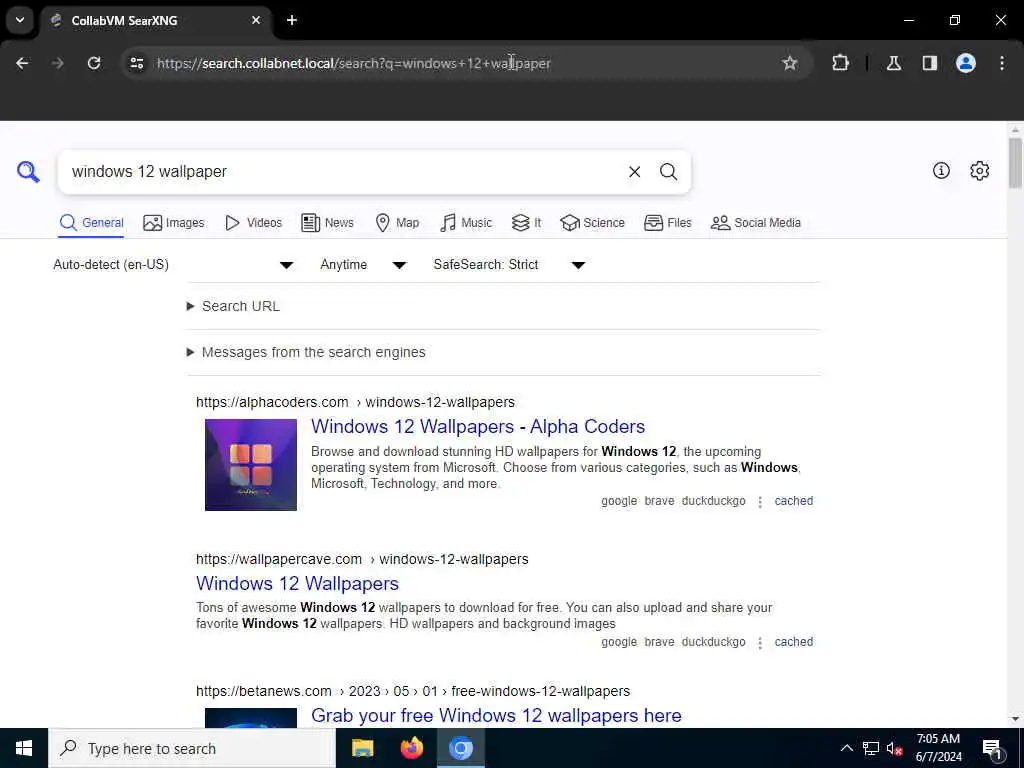The image size is (1024, 768).
Task: Open the network status tray icon
Action: coord(871,748)
